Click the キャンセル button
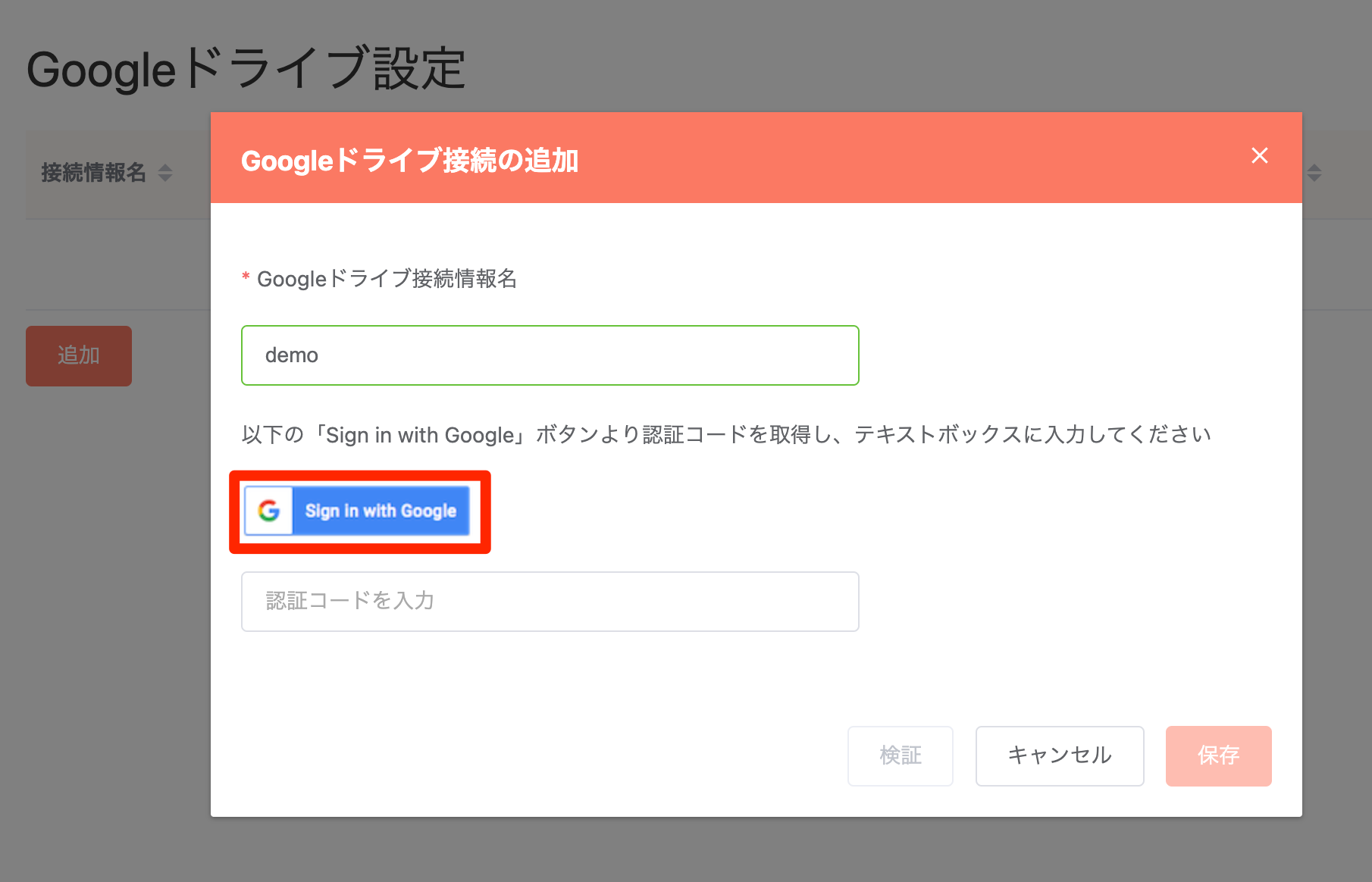1372x882 pixels. point(1059,755)
